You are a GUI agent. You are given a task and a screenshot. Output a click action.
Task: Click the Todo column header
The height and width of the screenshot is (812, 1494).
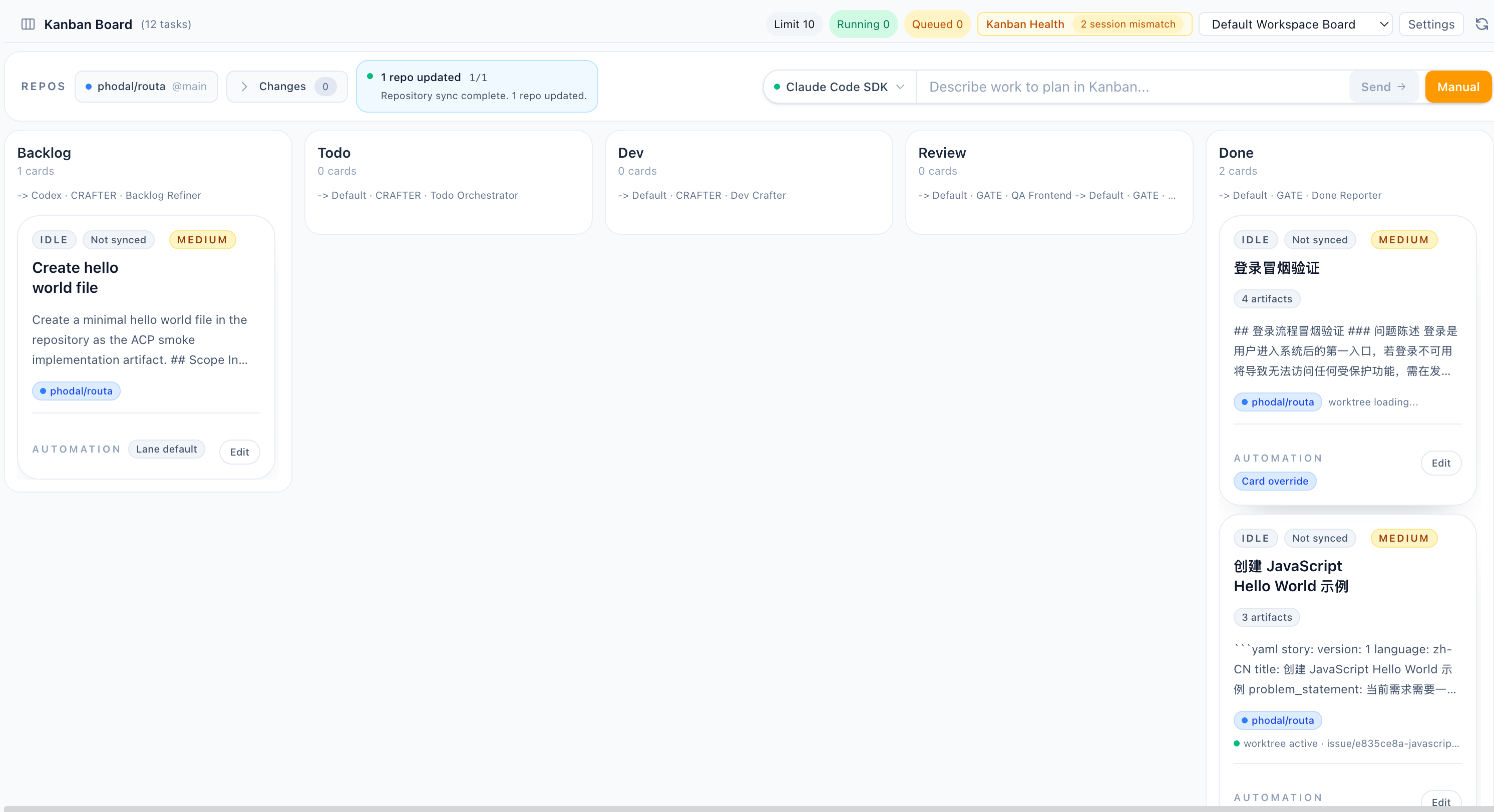point(334,153)
